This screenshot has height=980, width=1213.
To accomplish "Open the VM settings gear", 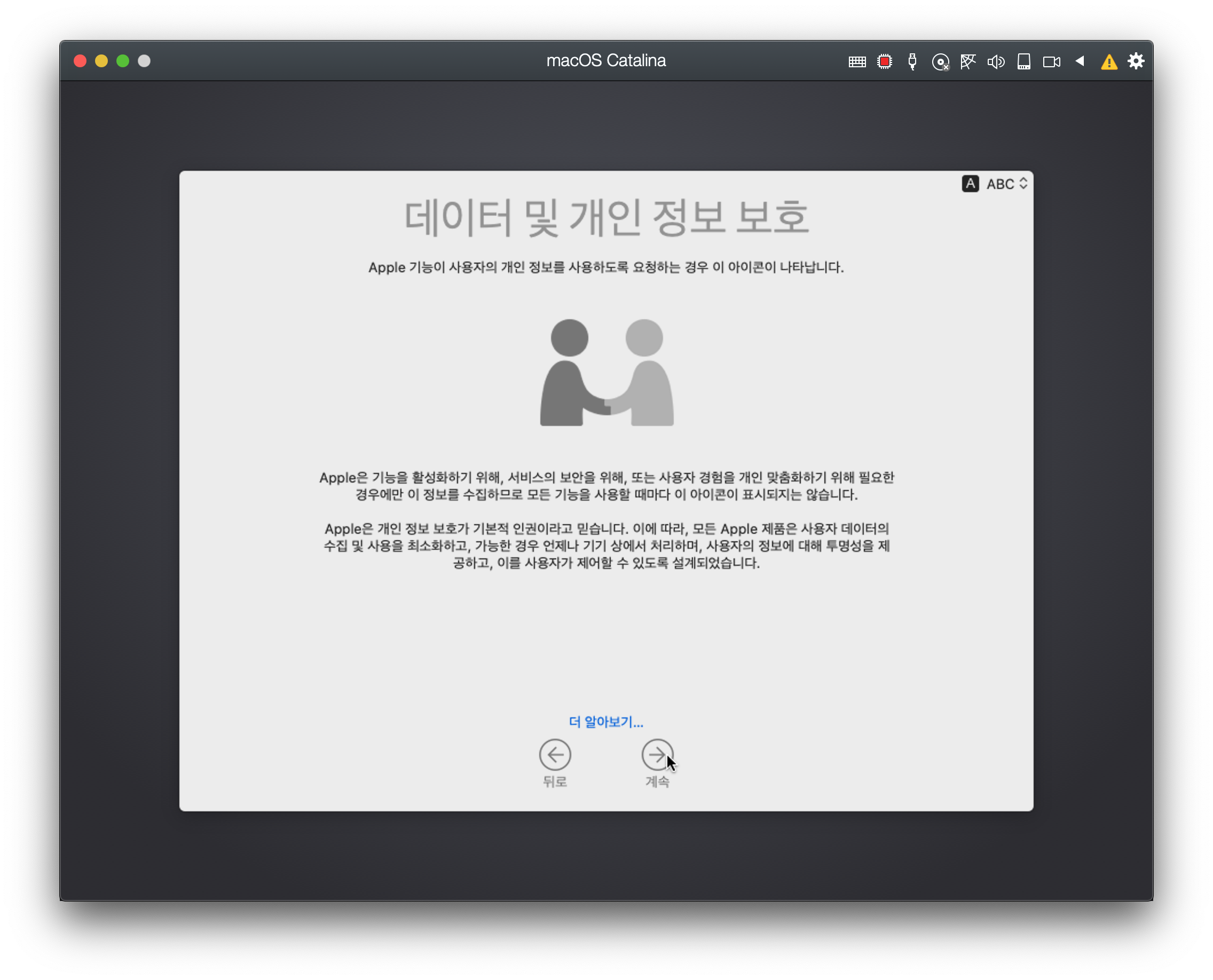I will (1136, 61).
